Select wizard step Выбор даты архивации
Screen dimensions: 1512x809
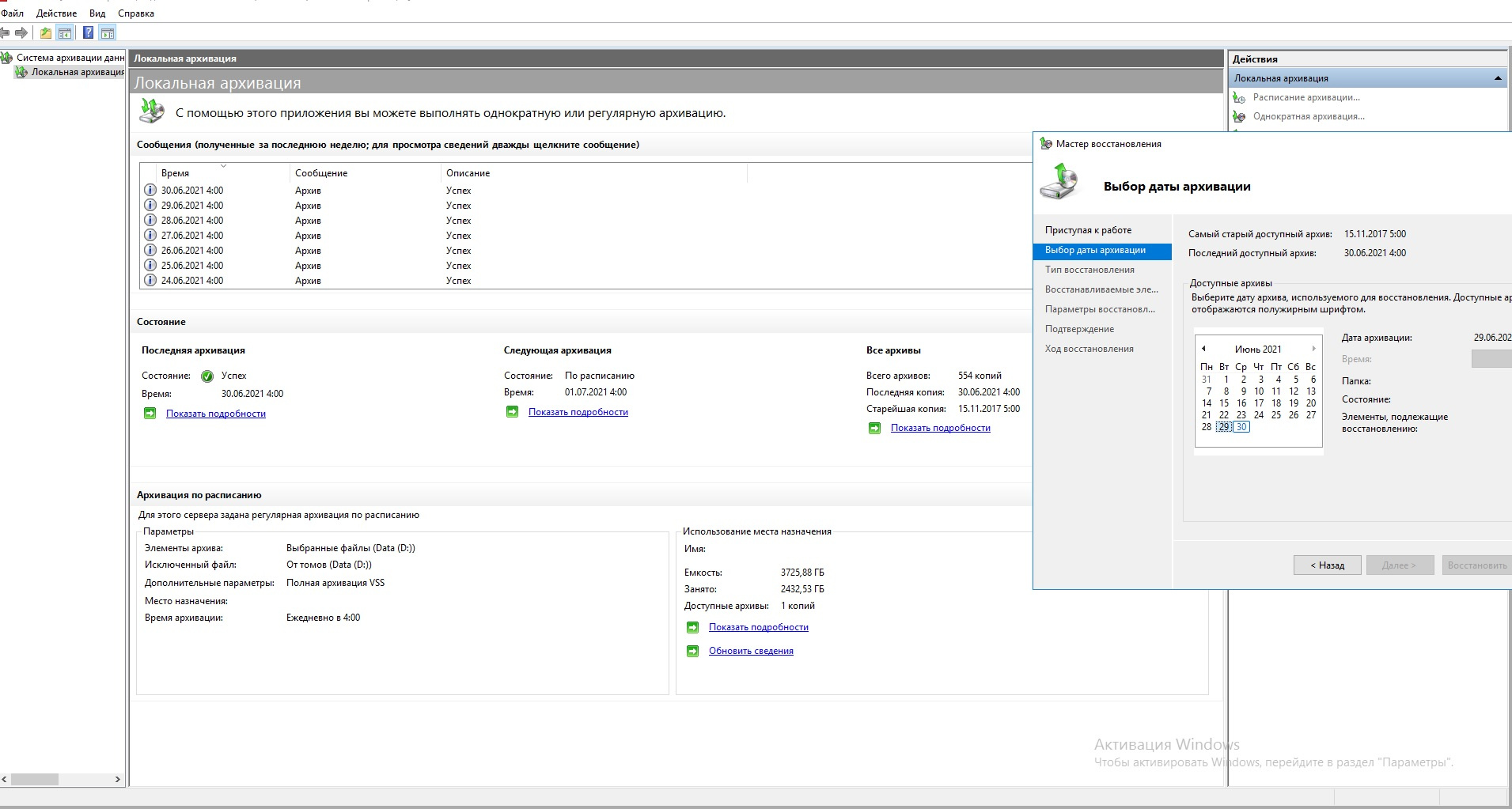click(x=1102, y=250)
